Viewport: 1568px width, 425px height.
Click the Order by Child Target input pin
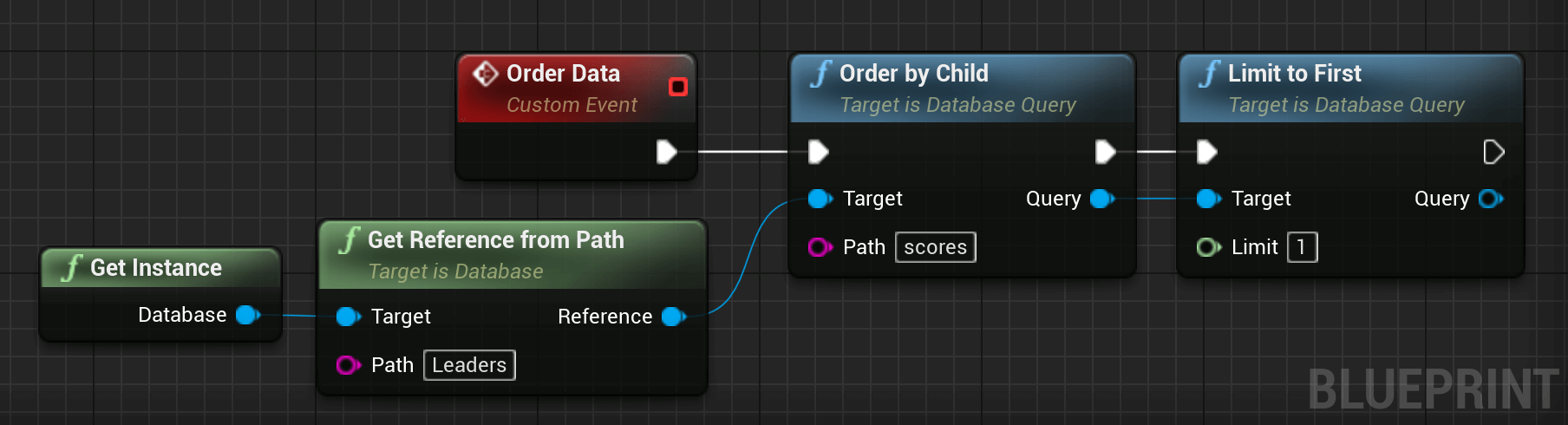point(820,199)
